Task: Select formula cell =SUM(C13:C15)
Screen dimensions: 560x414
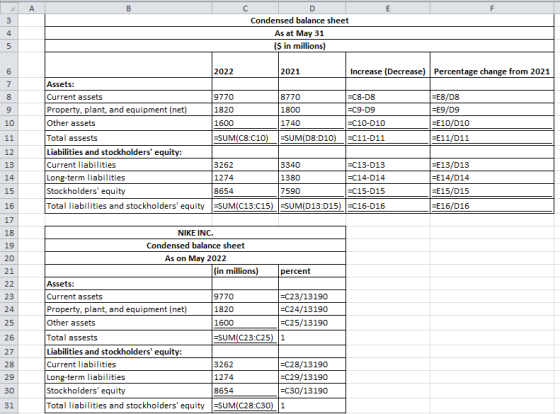Action: tap(245, 206)
